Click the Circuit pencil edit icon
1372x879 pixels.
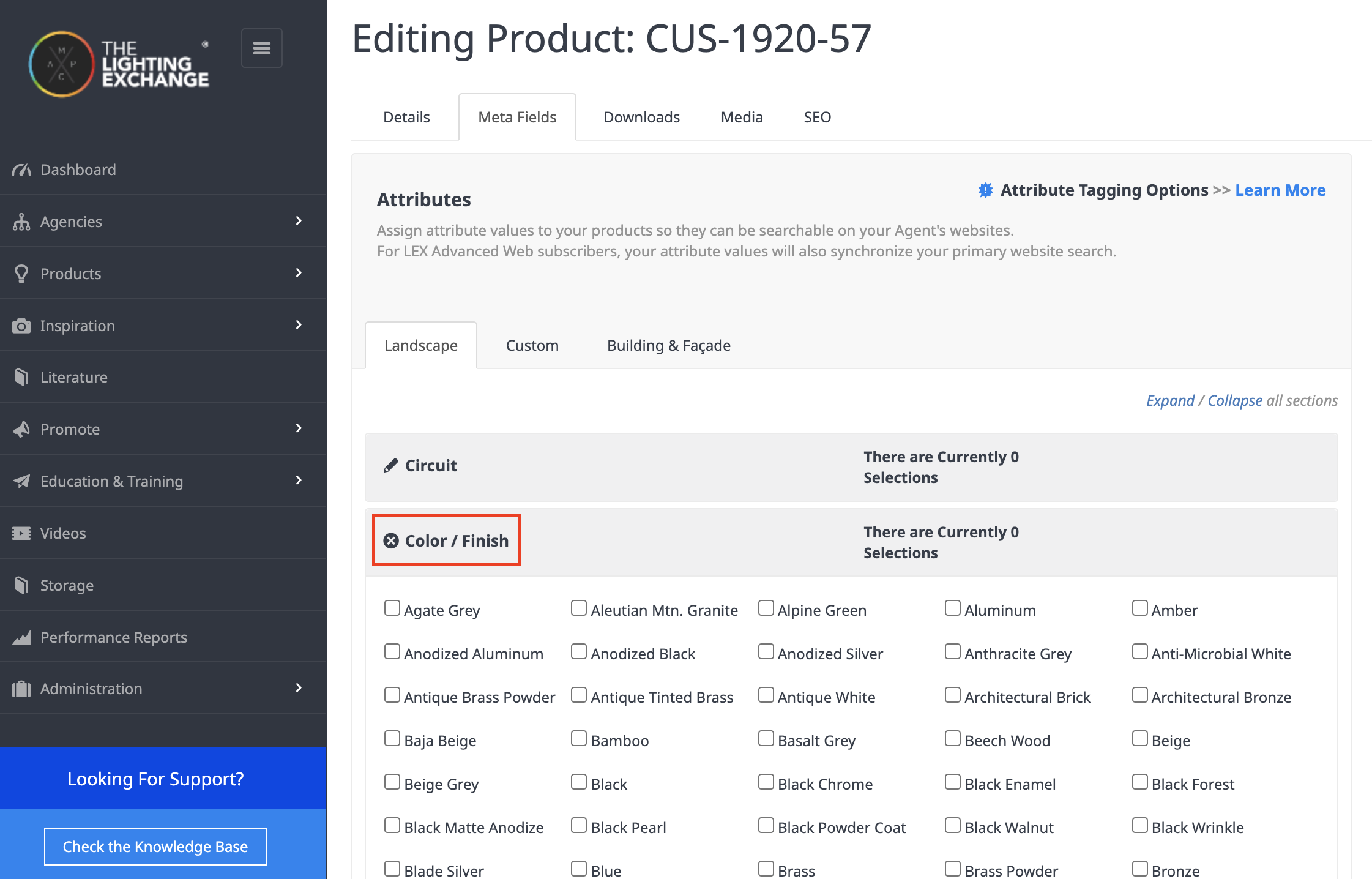tap(390, 466)
